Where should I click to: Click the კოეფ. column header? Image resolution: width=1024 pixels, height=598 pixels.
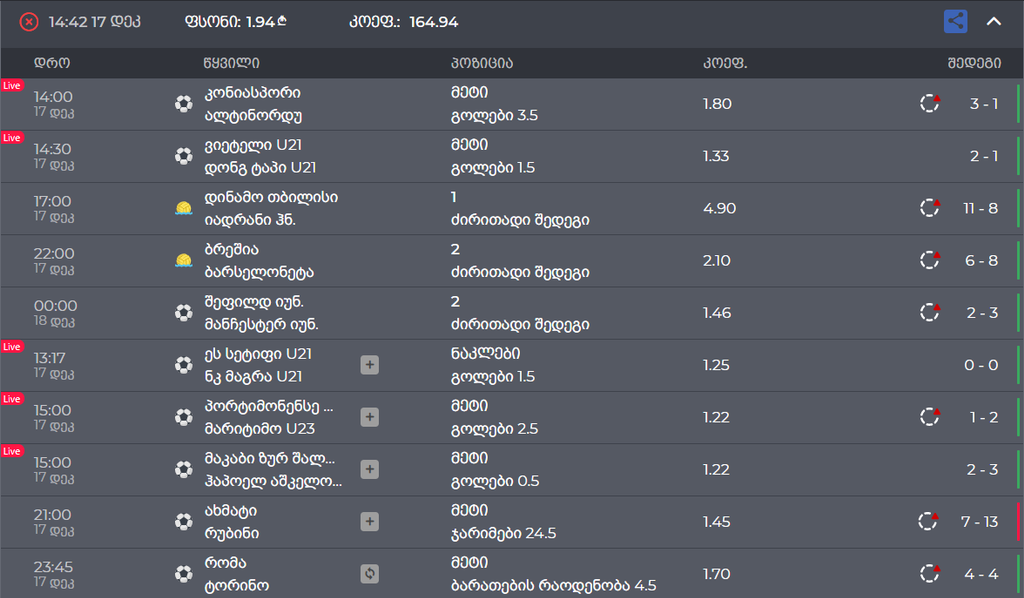(x=725, y=63)
